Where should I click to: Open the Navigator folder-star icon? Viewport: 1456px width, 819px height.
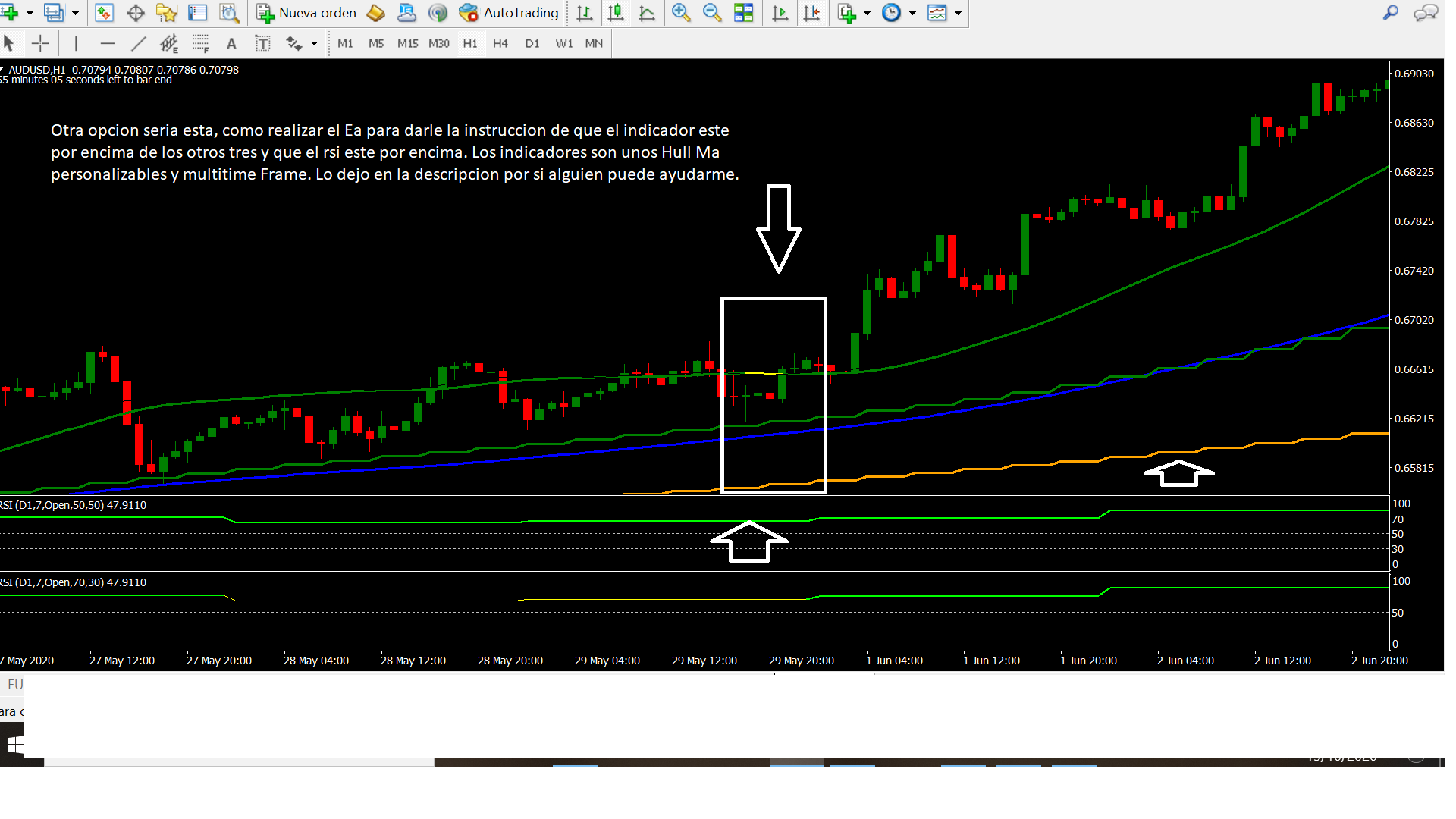click(x=166, y=13)
